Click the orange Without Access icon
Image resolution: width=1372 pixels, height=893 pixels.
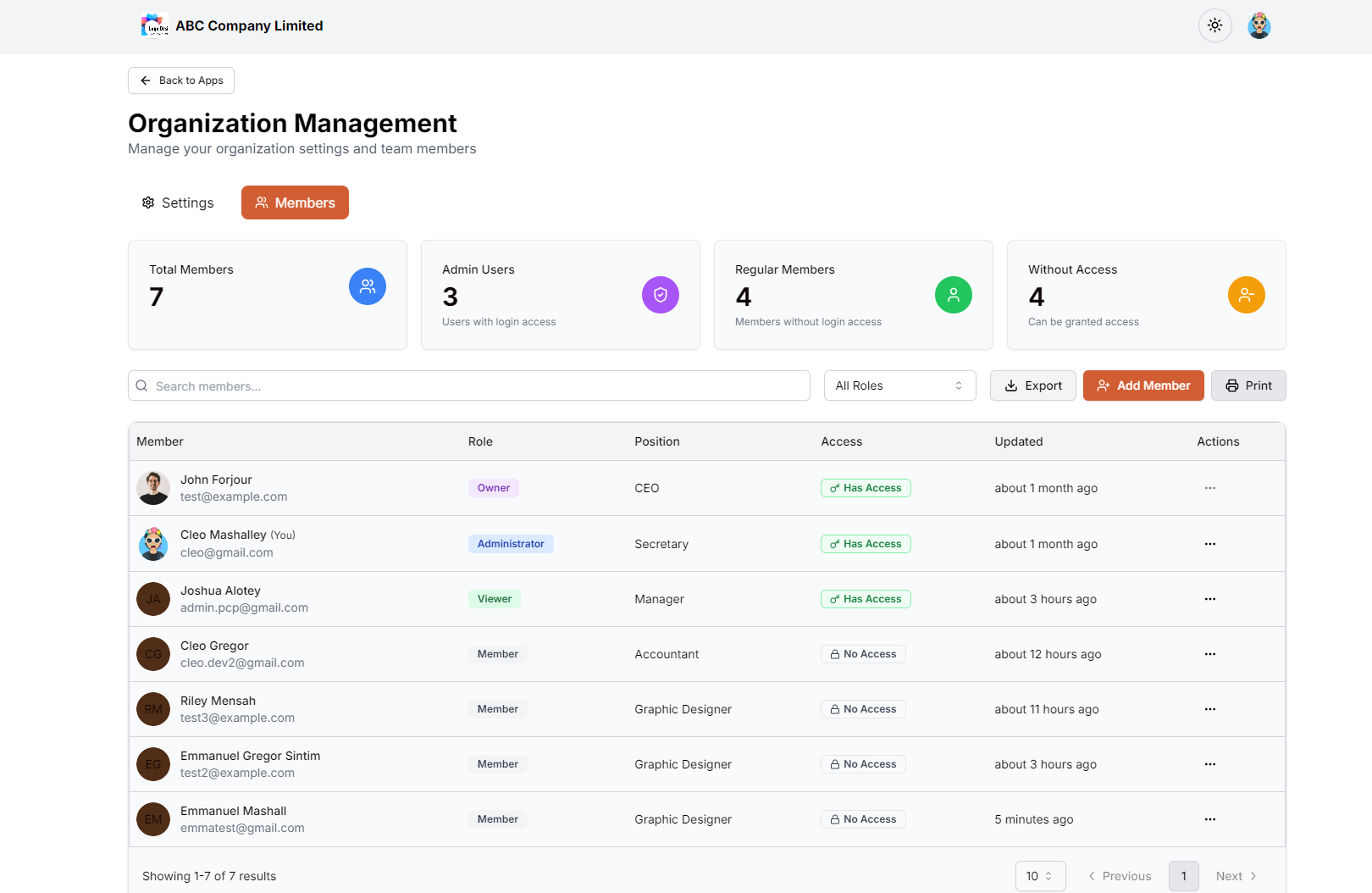pos(1246,295)
